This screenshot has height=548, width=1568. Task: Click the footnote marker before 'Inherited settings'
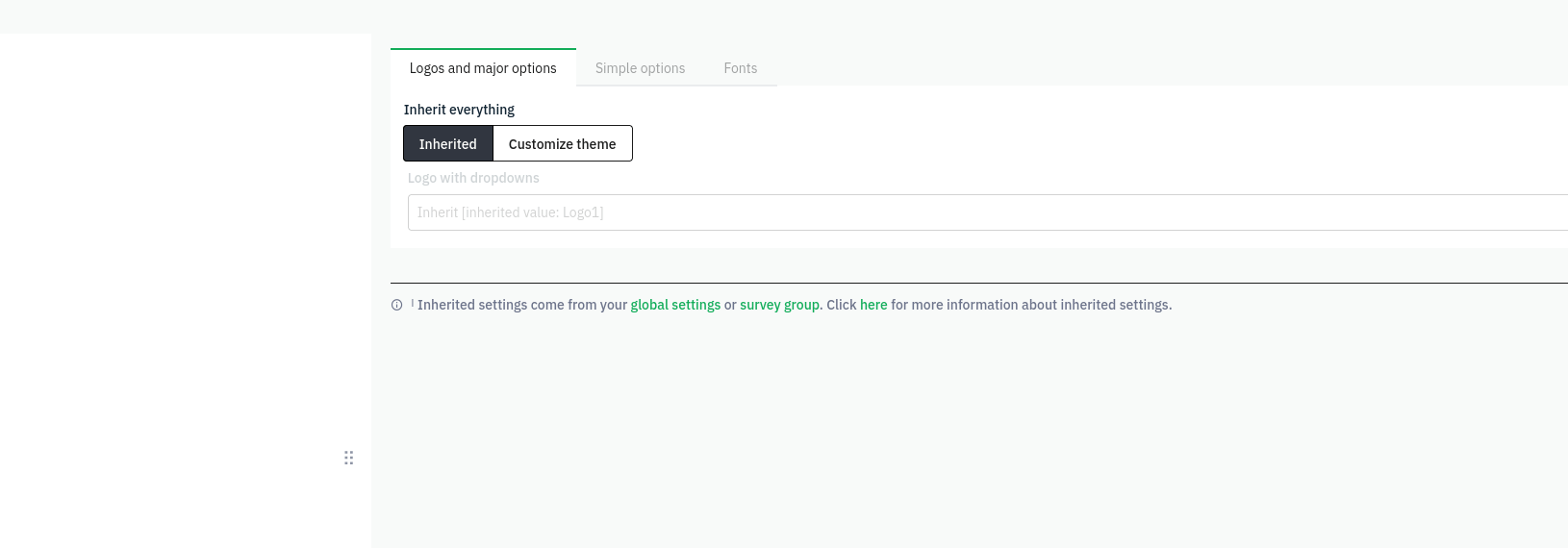click(413, 302)
